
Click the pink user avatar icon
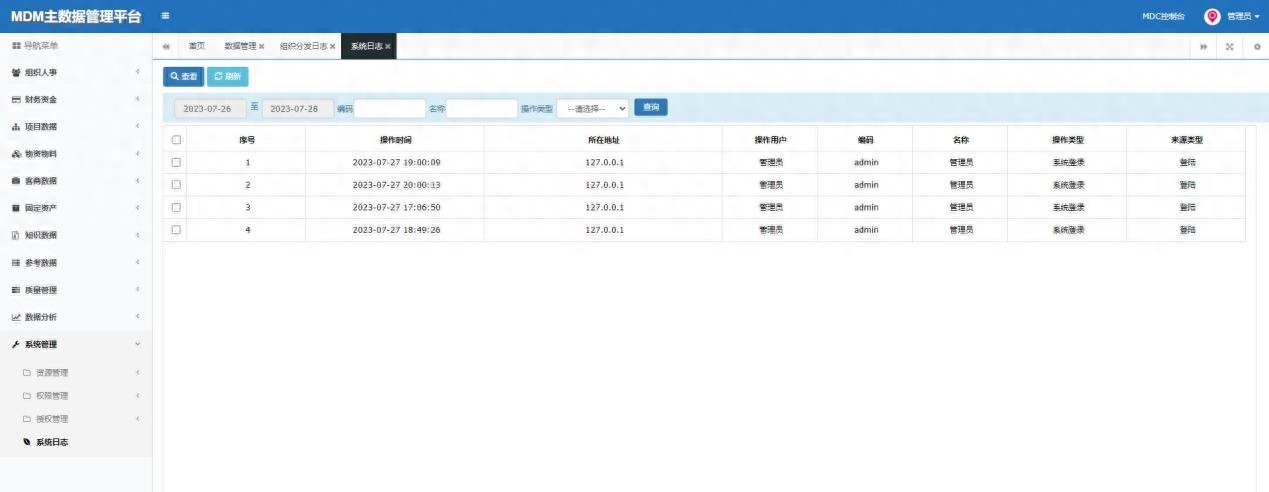[x=1213, y=16]
